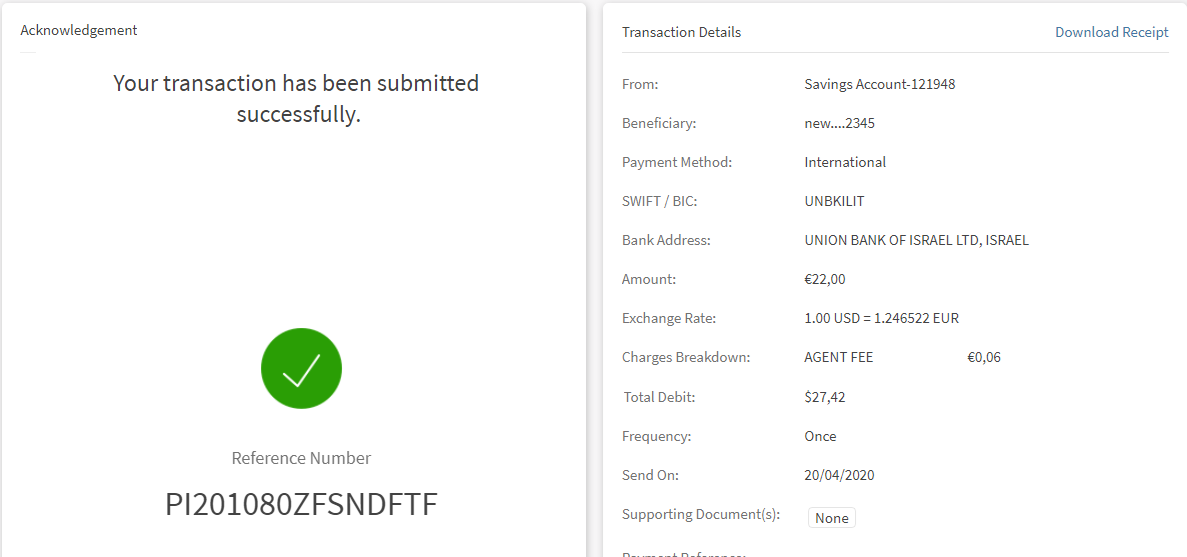Click the None supporting documents tag
The width and height of the screenshot is (1187, 557).
coord(831,518)
